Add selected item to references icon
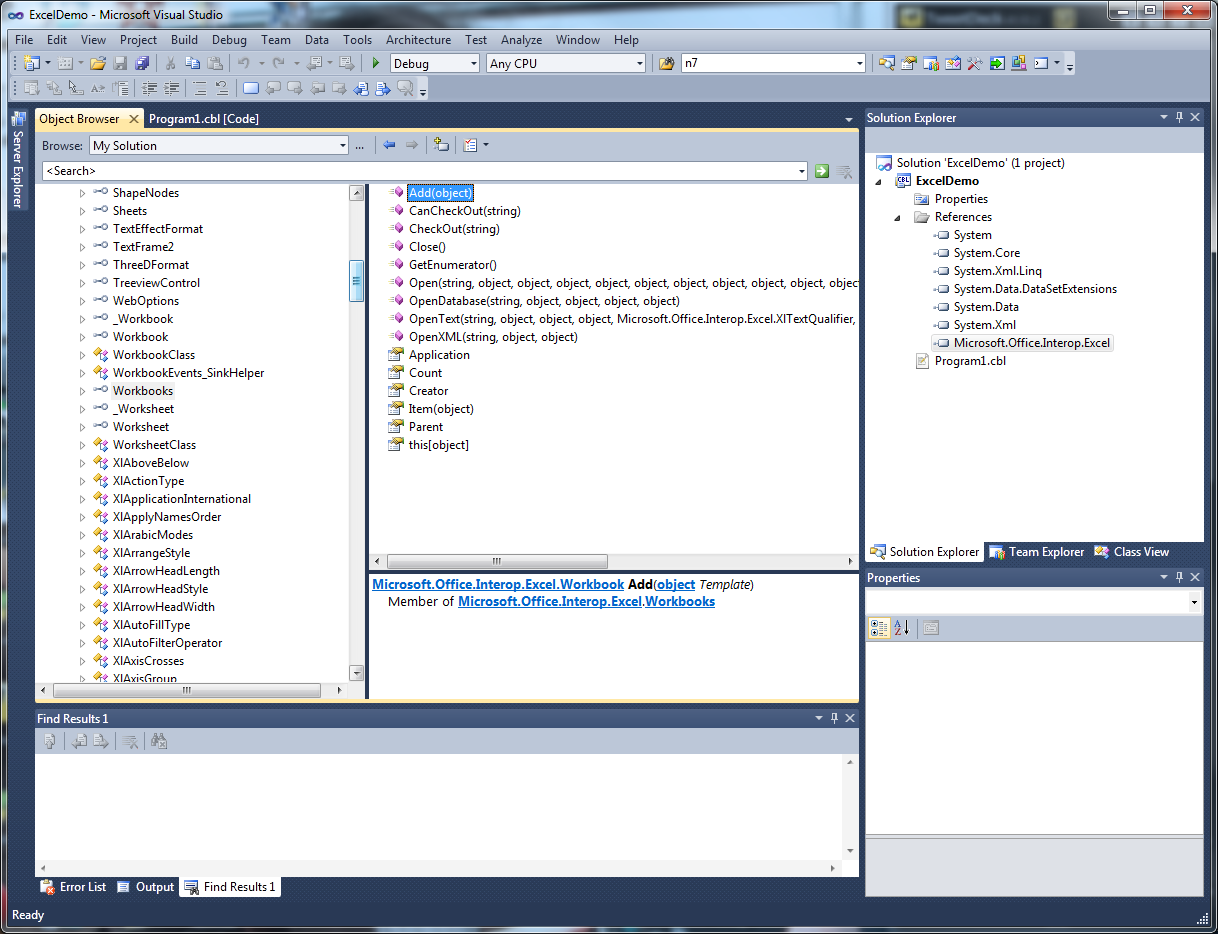 click(441, 145)
